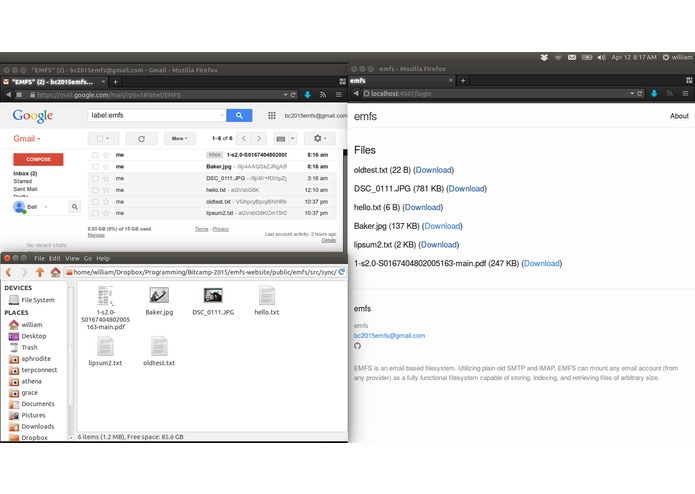Screen dimensions: 695x494
Task: Check the box for 1-s2.0 PDF email
Action: point(95,155)
